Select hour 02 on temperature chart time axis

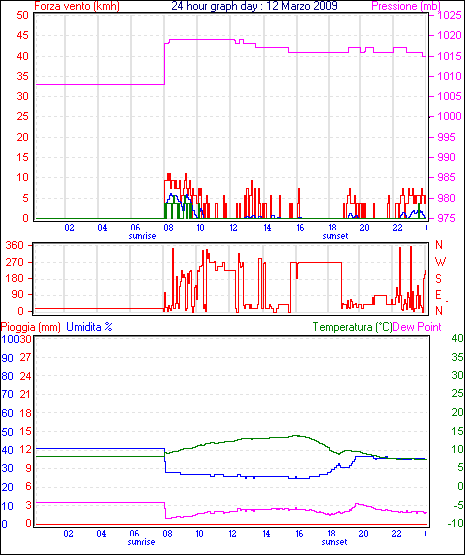[68, 534]
